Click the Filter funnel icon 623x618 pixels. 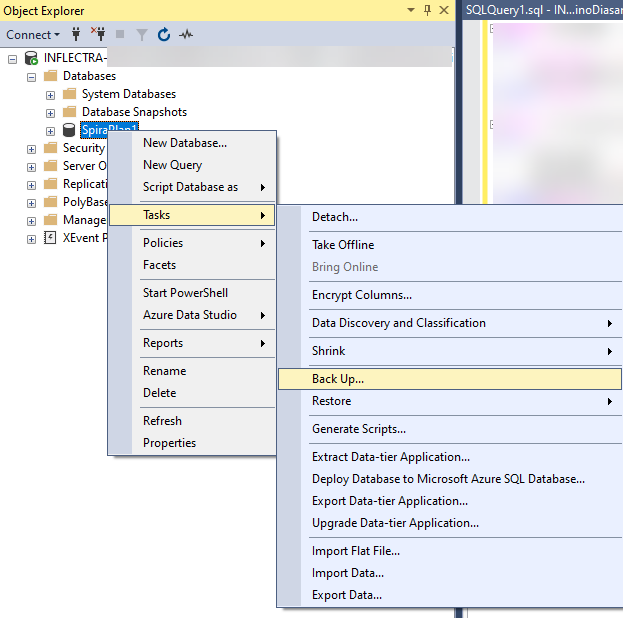coord(141,35)
